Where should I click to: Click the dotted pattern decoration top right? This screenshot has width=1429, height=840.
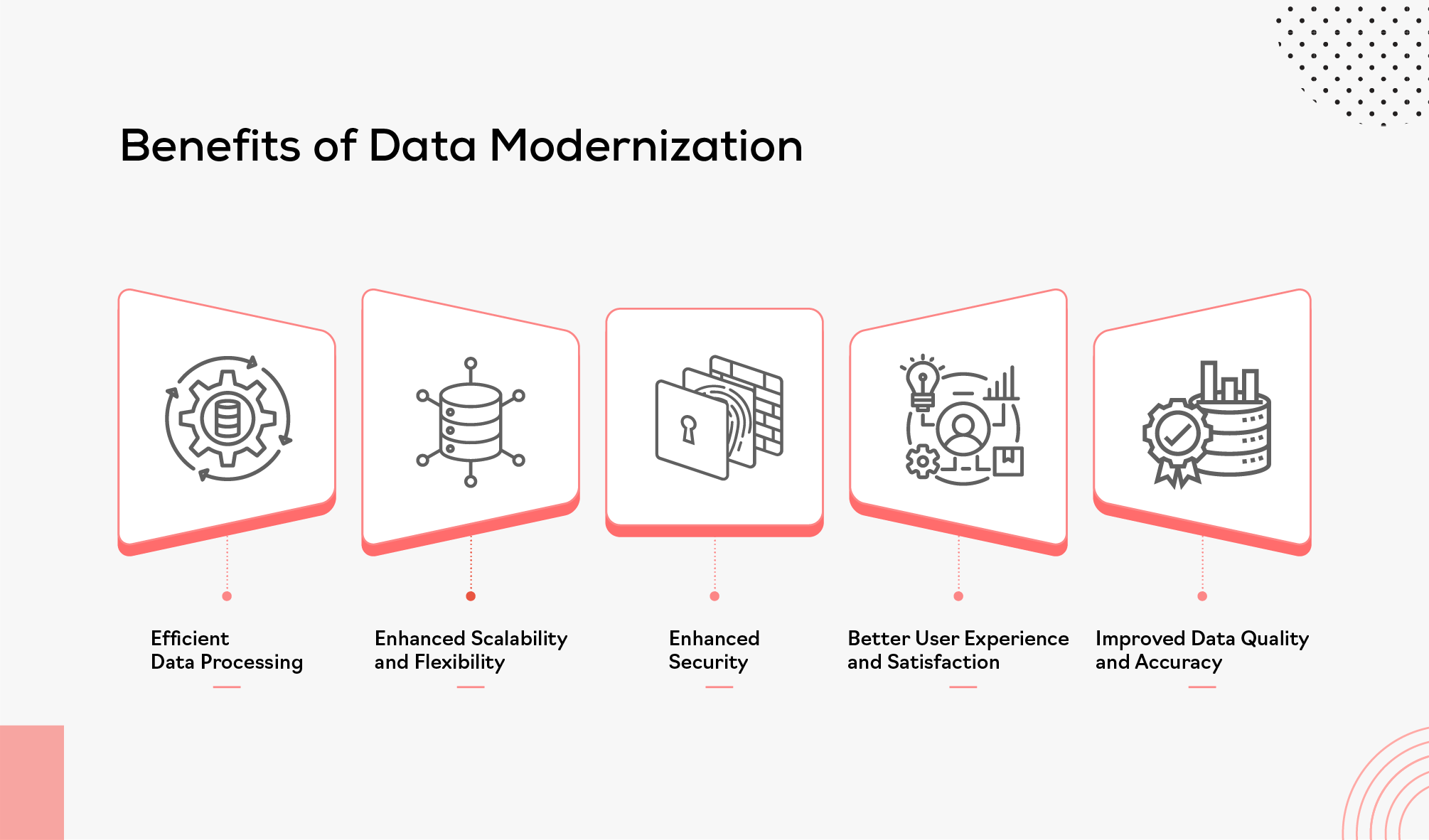tap(1360, 70)
